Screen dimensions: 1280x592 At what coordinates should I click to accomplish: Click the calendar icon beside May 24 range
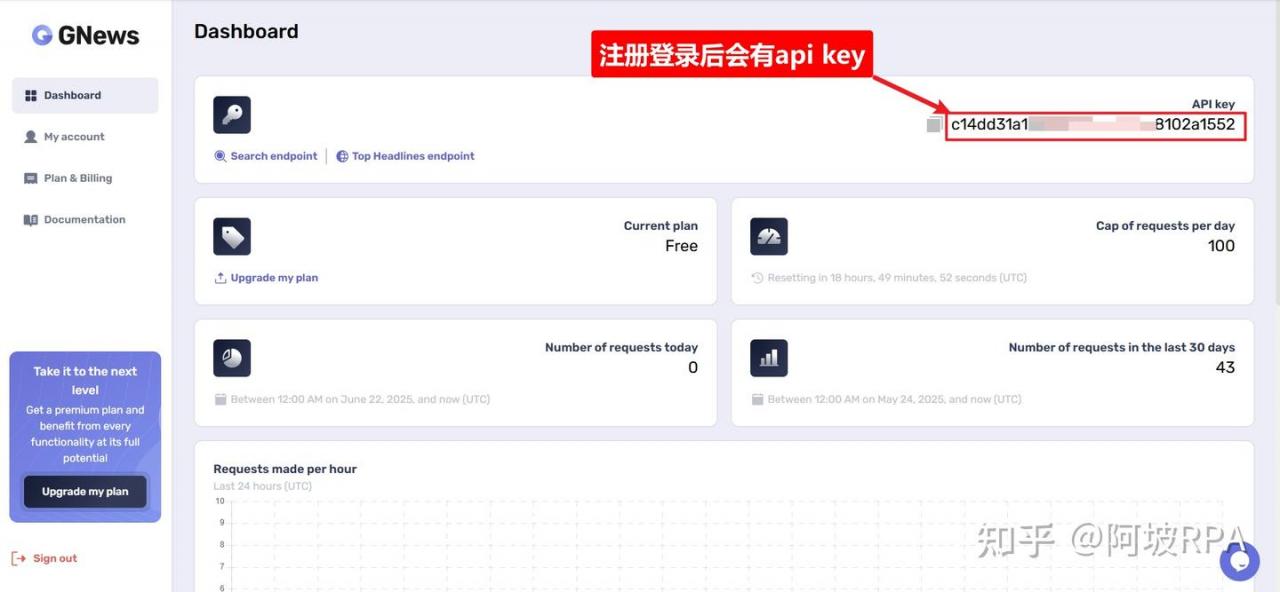point(757,399)
